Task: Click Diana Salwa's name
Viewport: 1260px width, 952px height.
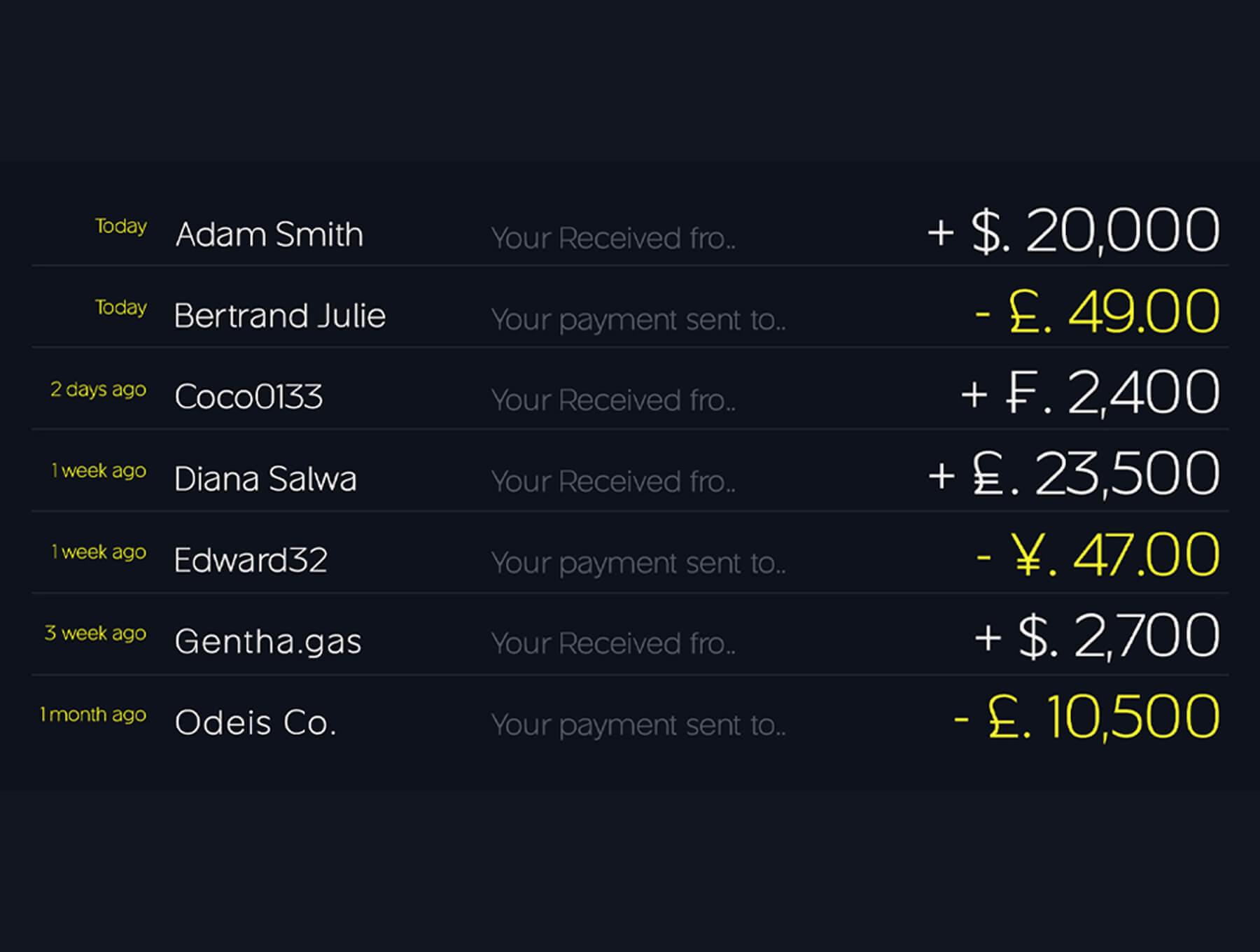Action: click(x=265, y=479)
